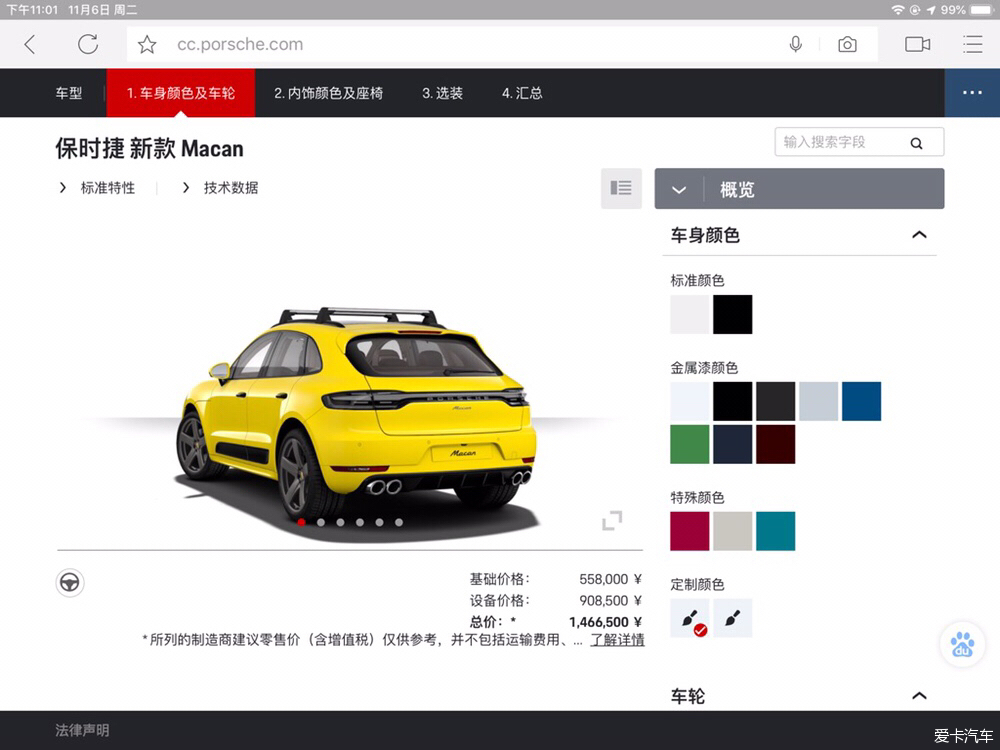
Task: Switch to 3. 选装 tab
Action: click(442, 93)
